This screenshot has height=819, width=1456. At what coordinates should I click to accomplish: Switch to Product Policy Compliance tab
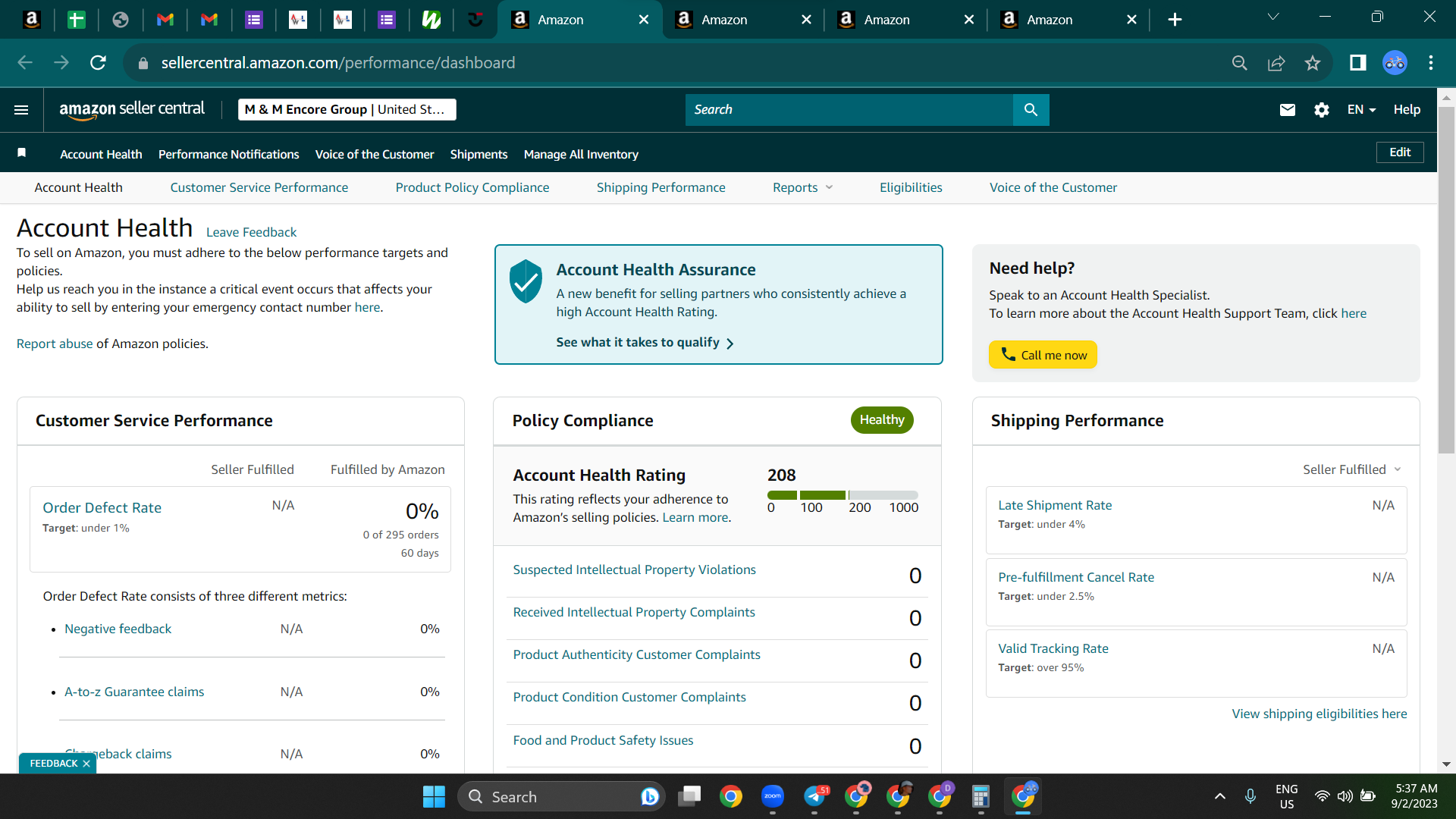(x=472, y=187)
